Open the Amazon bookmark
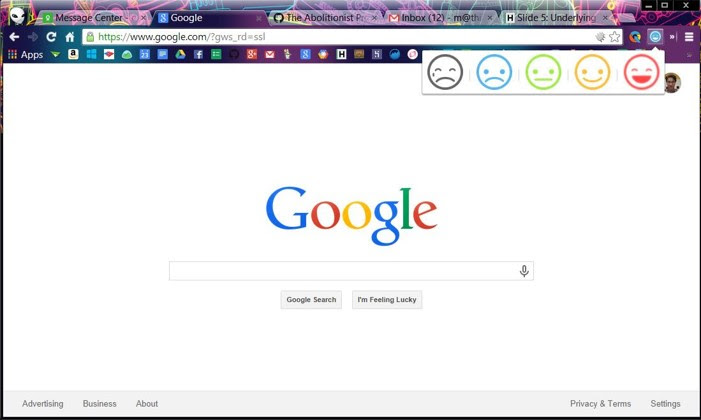Viewport: 701px width, 420px height. 73,54
